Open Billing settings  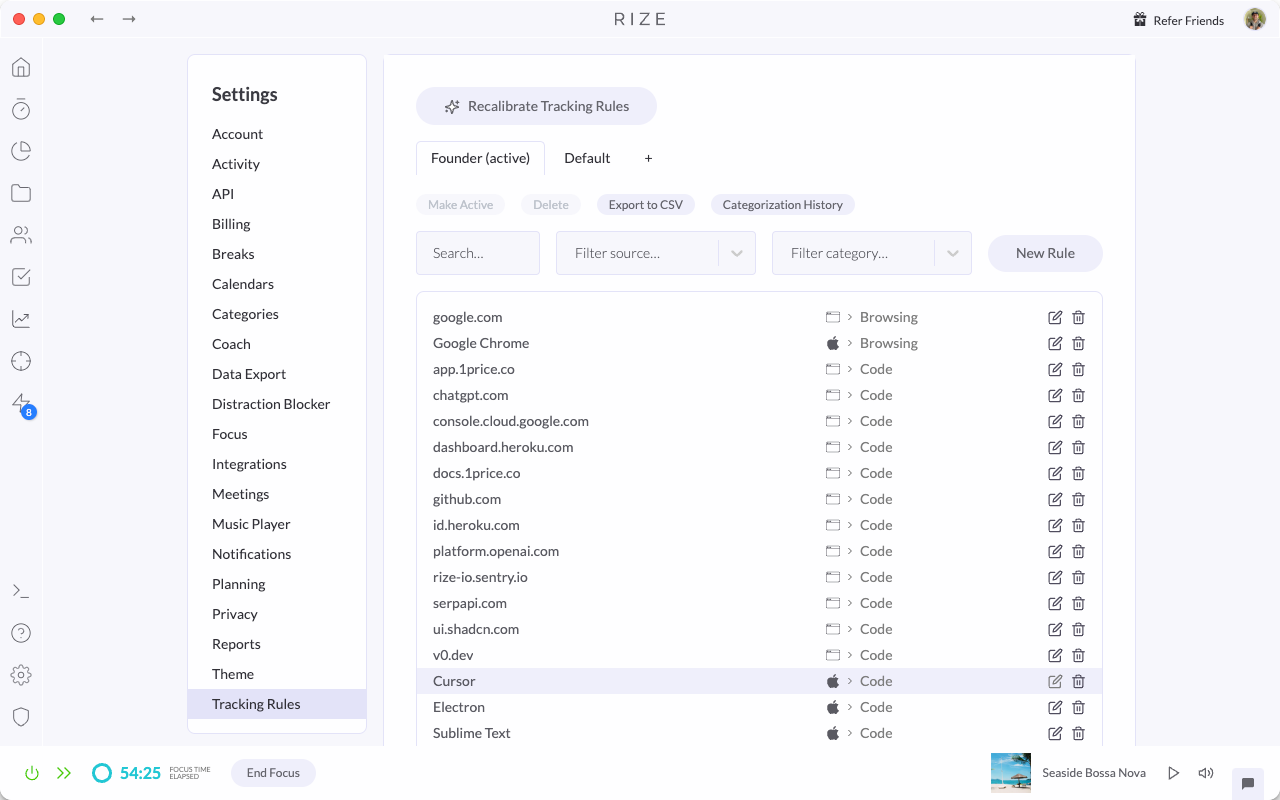point(231,224)
